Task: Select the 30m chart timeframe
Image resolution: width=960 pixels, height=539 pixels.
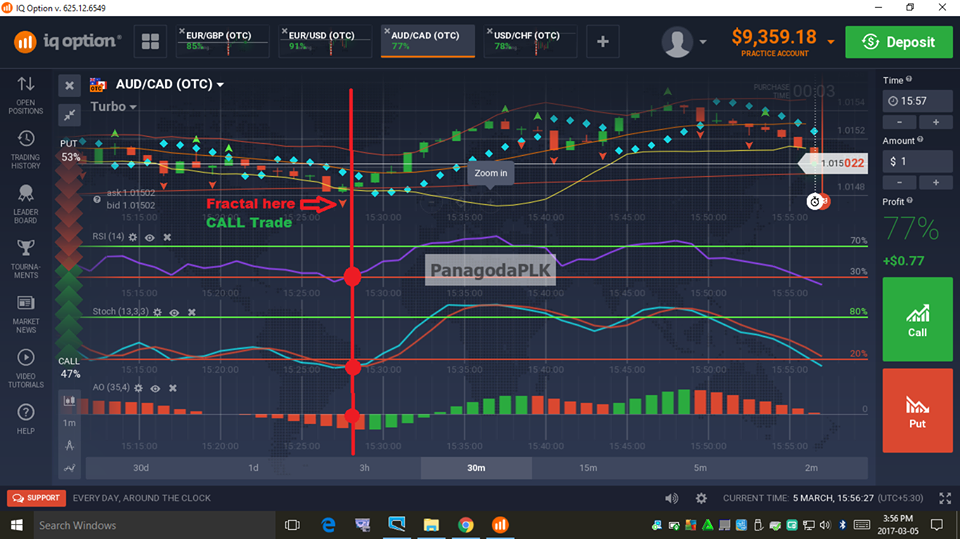Action: [x=476, y=468]
